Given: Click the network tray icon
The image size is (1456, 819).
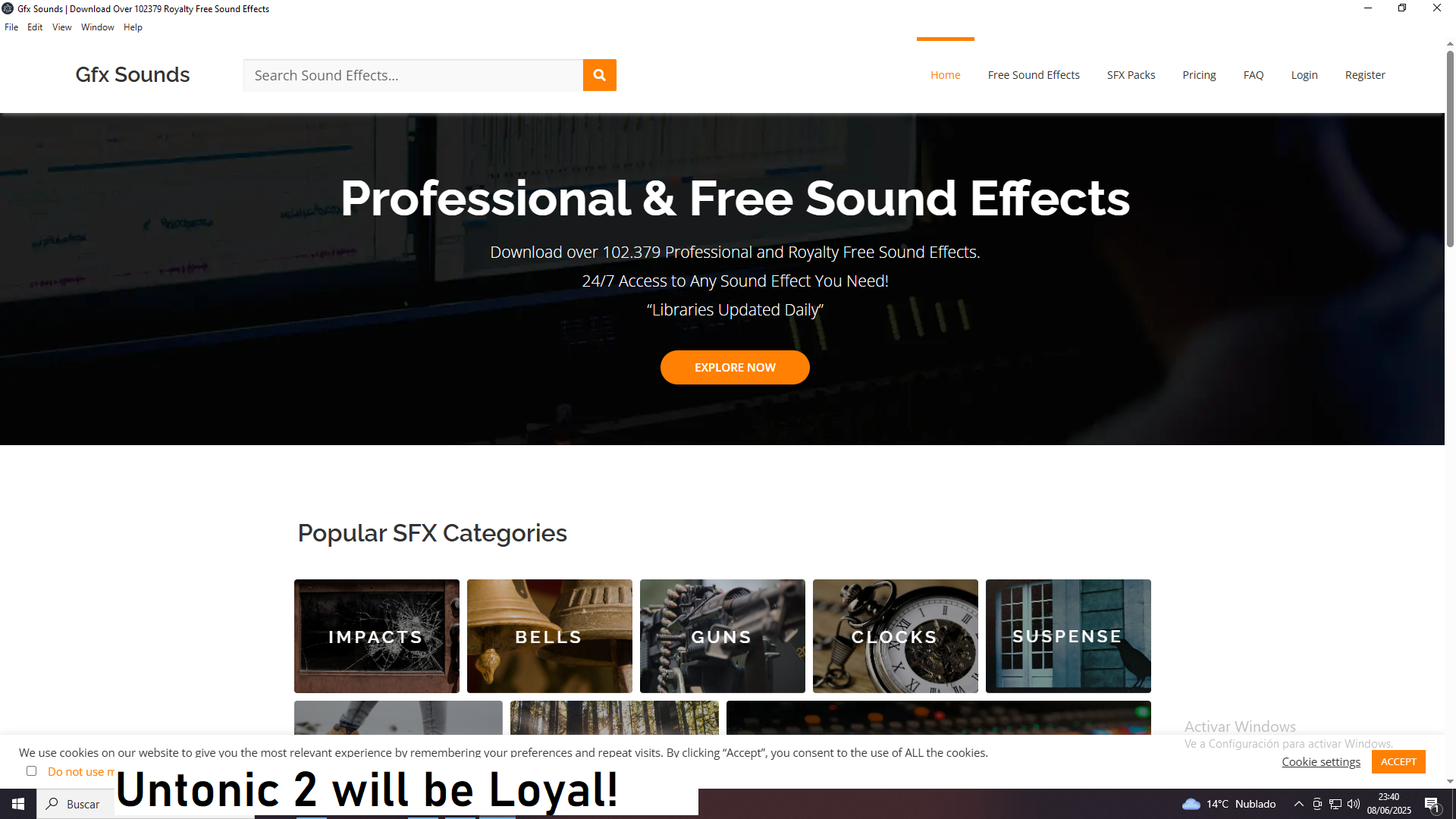Looking at the screenshot, I should tap(1335, 804).
